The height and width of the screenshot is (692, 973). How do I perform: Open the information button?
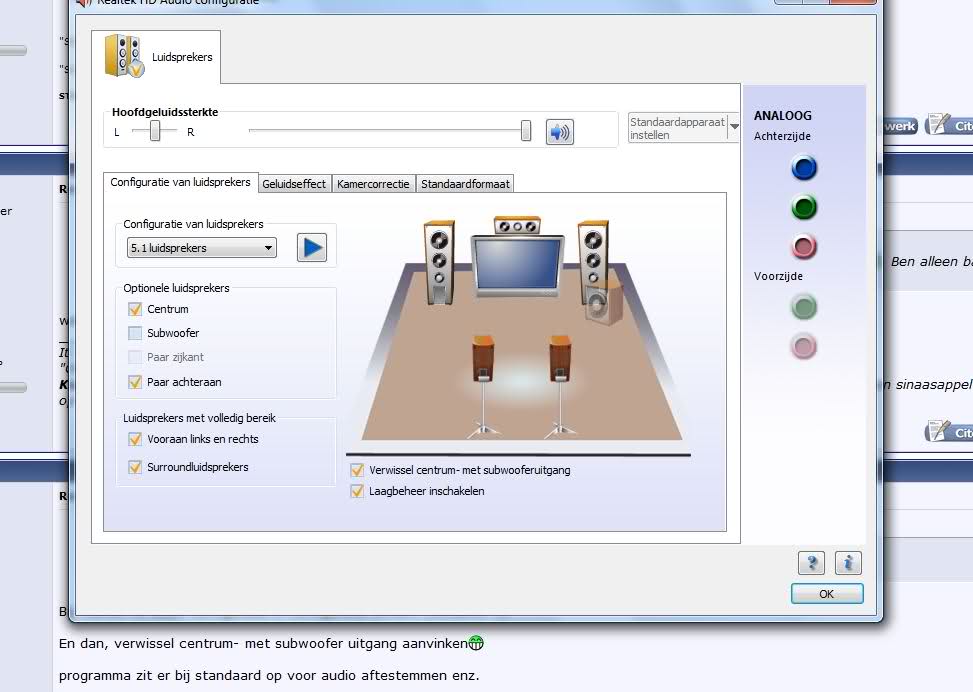(x=847, y=562)
